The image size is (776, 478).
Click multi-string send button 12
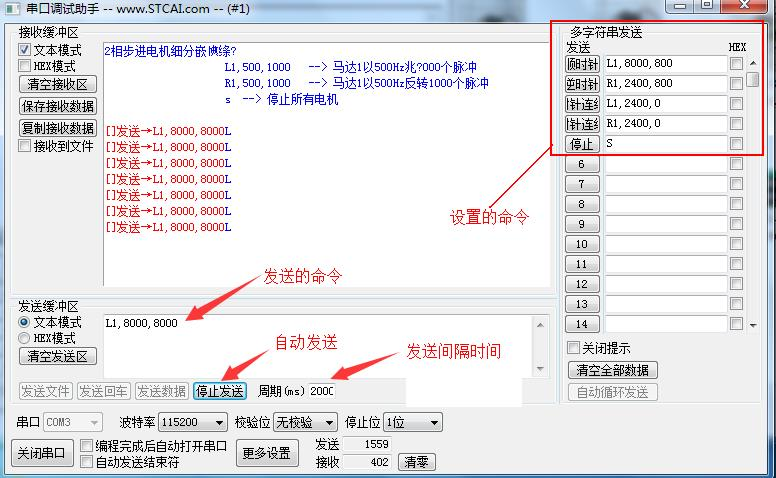pyautogui.click(x=582, y=284)
